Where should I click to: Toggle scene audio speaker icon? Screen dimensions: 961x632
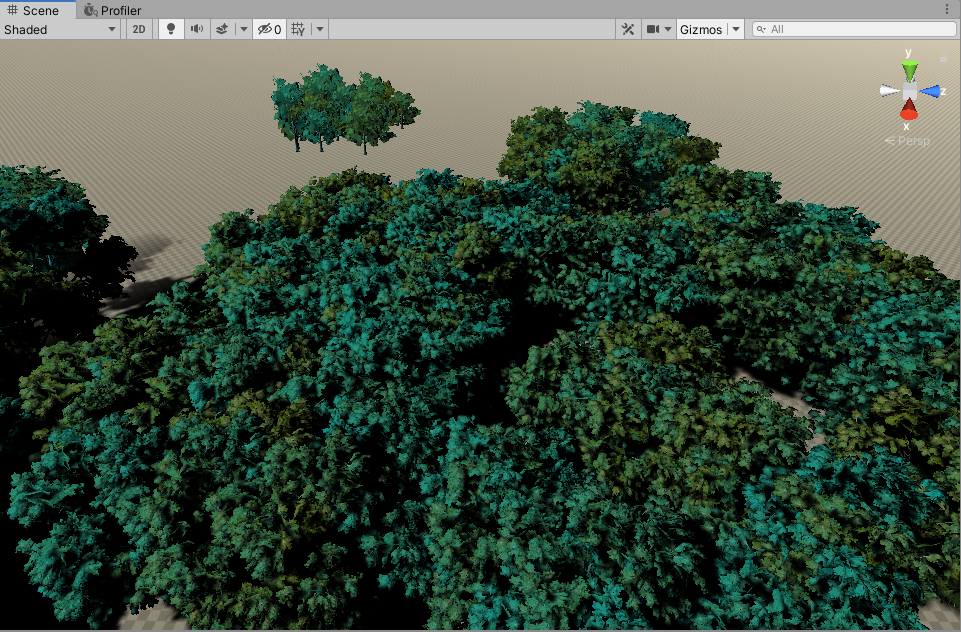pyautogui.click(x=197, y=29)
